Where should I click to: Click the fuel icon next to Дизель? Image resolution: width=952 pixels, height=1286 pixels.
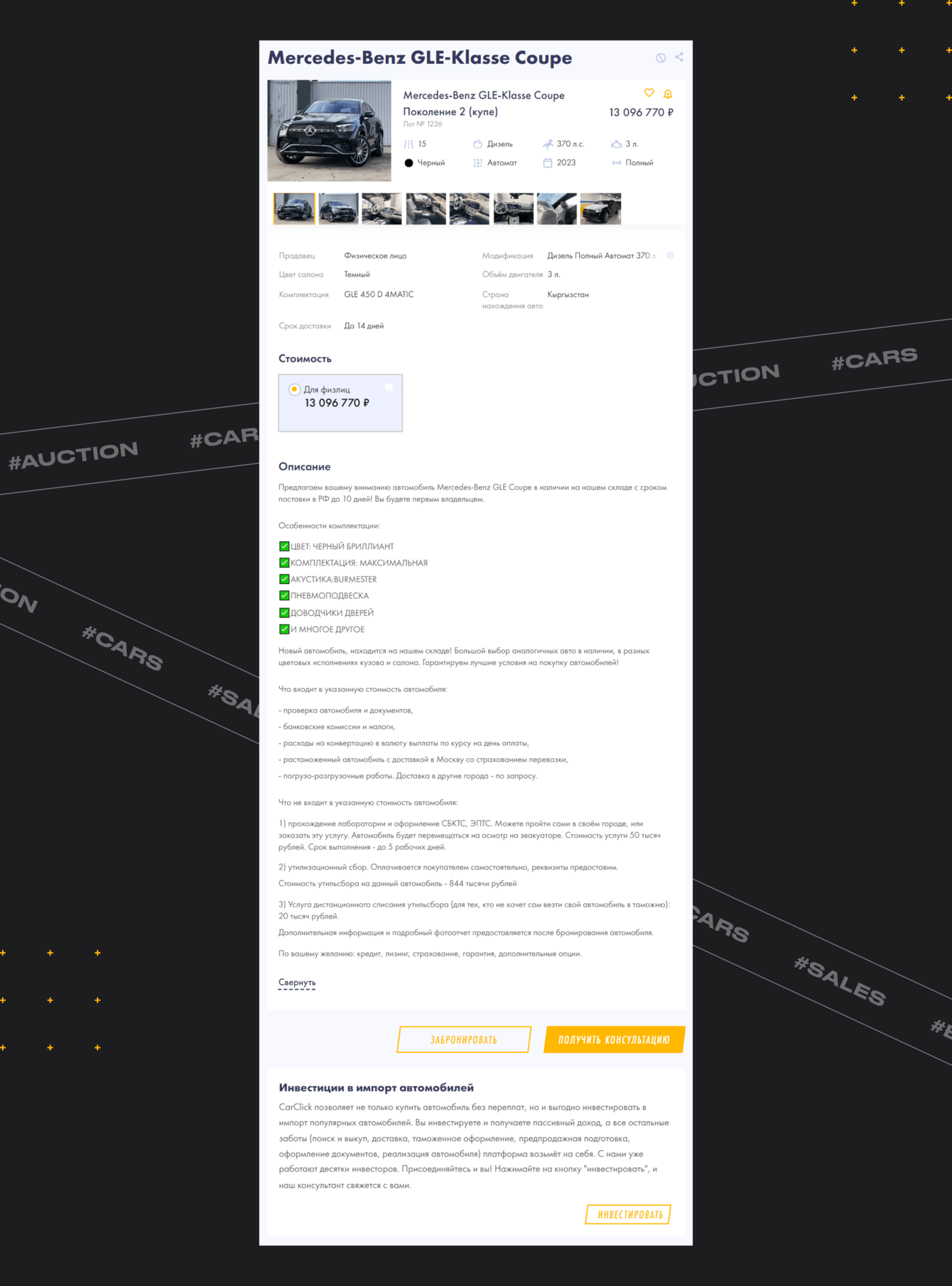[x=478, y=144]
